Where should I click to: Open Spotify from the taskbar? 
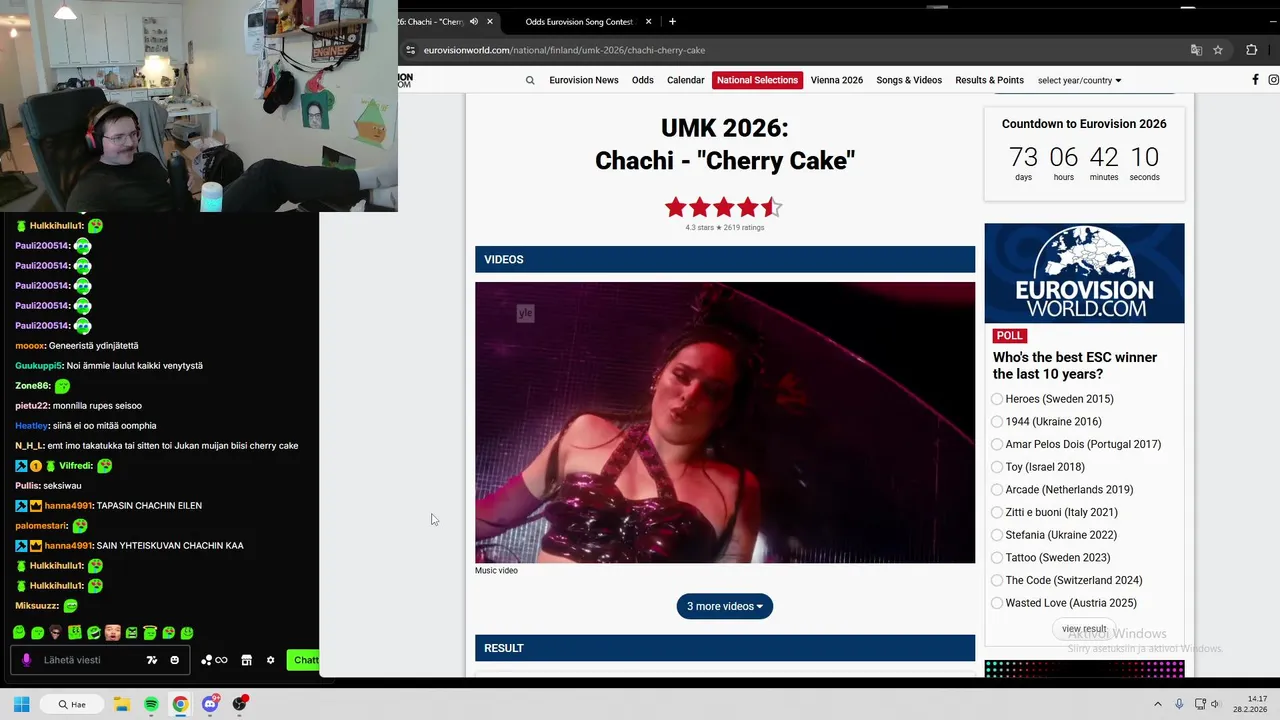151,704
